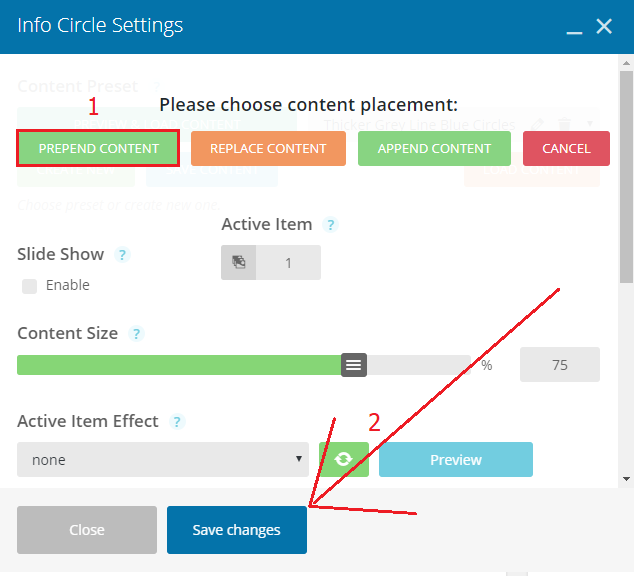Enable the Slide Show checkbox
634x576 pixels.
tap(30, 286)
